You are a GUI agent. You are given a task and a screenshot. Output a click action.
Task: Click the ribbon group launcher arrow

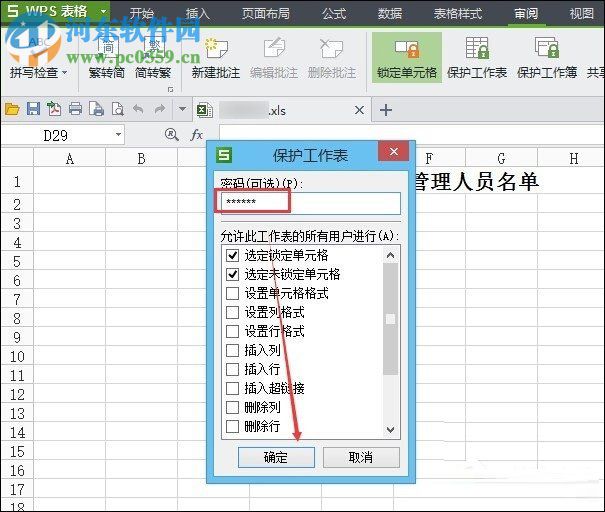coord(170,90)
